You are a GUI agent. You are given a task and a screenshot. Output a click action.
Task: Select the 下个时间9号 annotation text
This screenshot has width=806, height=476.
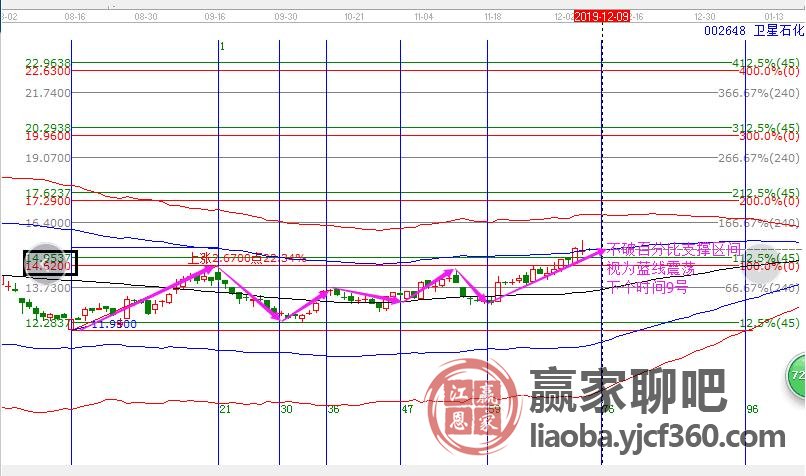[x=647, y=287]
